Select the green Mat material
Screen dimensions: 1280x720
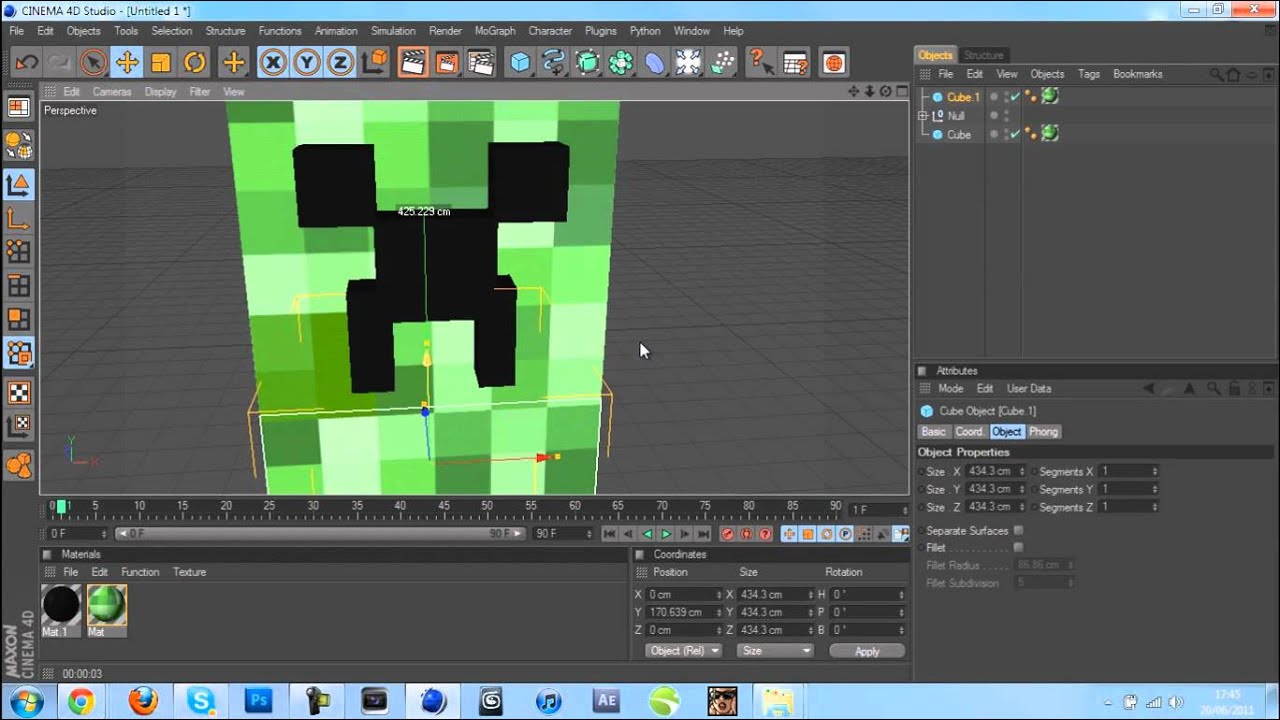point(106,610)
